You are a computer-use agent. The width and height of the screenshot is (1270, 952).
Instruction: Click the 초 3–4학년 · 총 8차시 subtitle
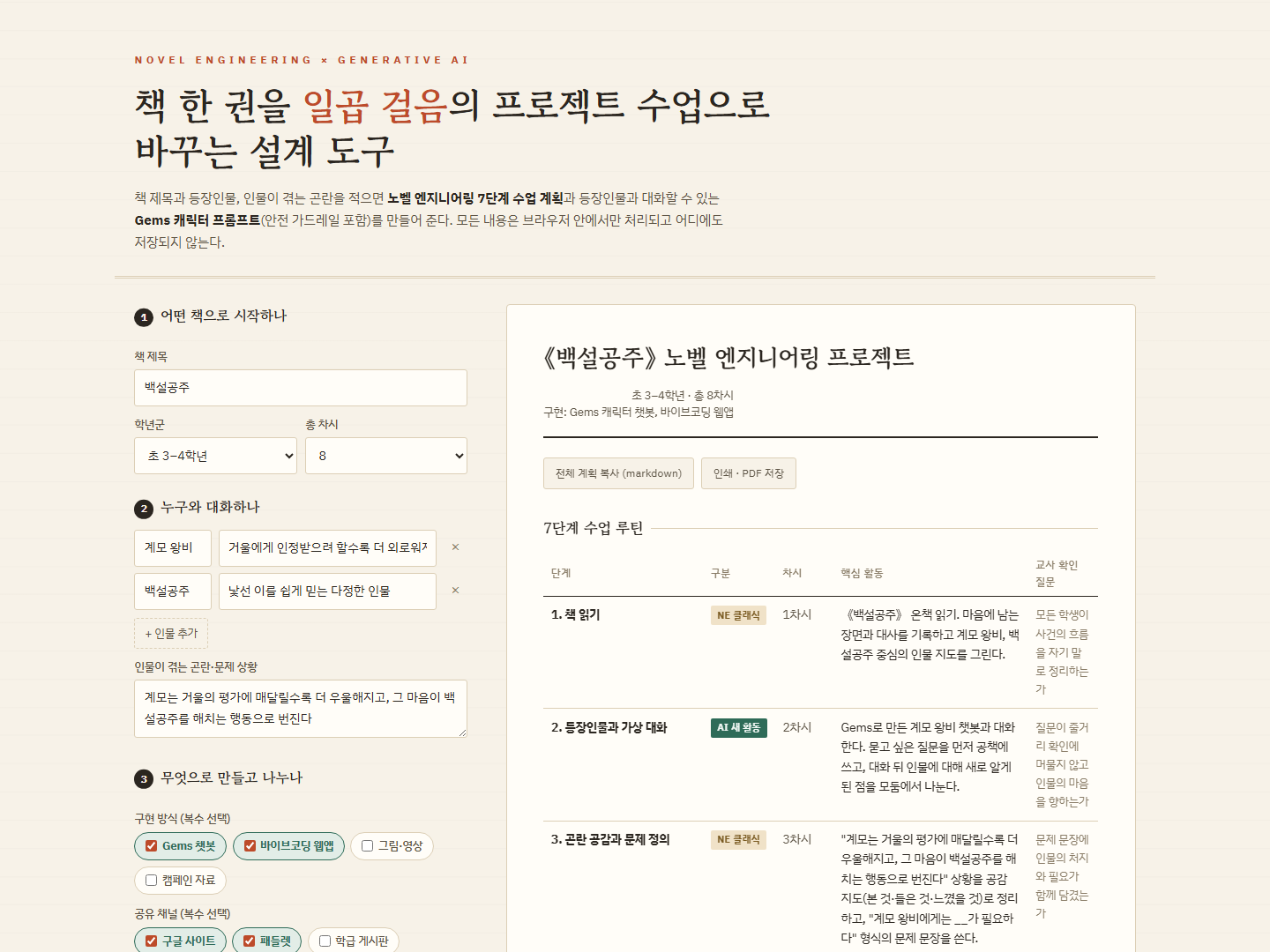(683, 396)
